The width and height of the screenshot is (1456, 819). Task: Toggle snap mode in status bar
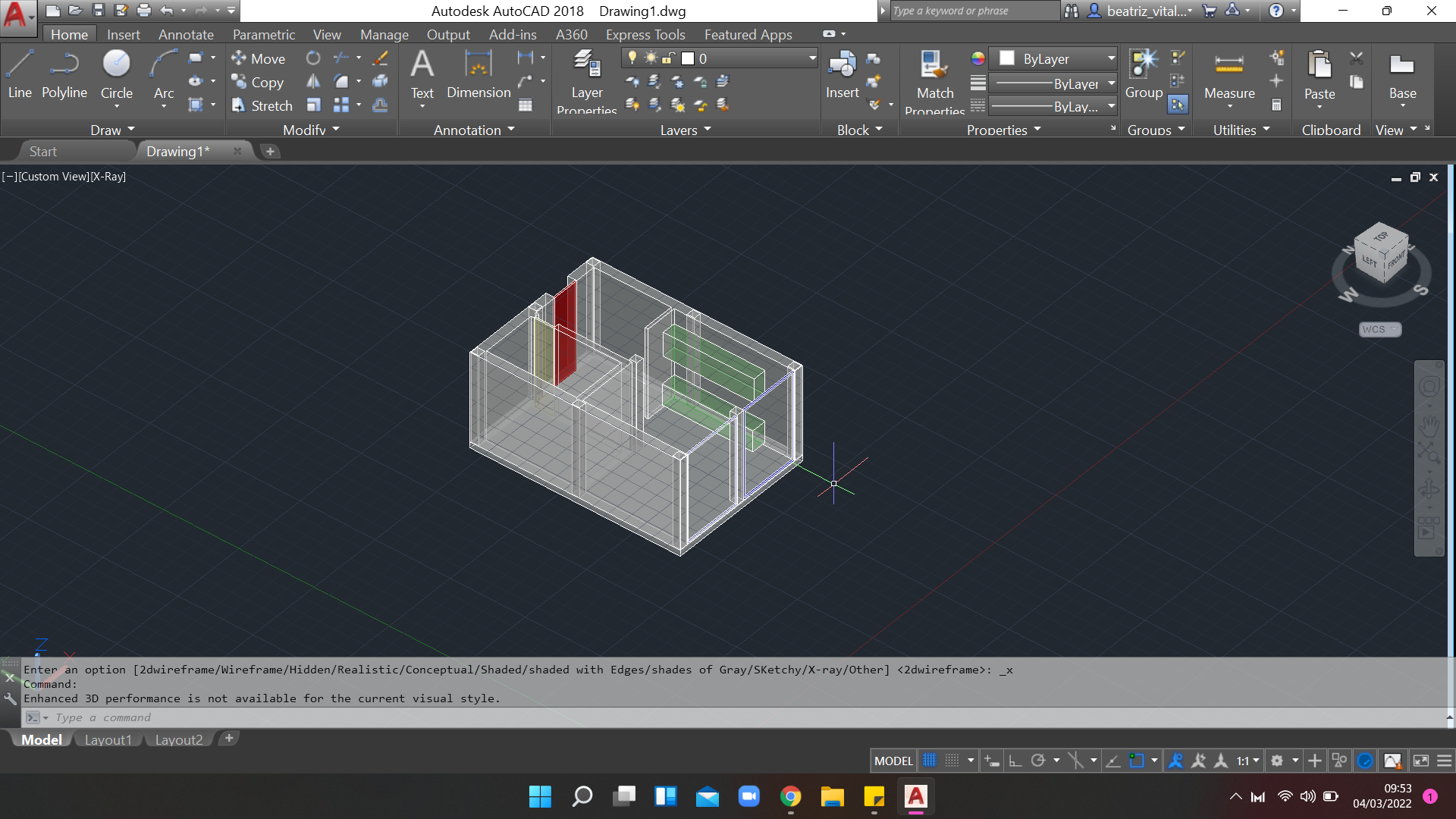pyautogui.click(x=952, y=761)
